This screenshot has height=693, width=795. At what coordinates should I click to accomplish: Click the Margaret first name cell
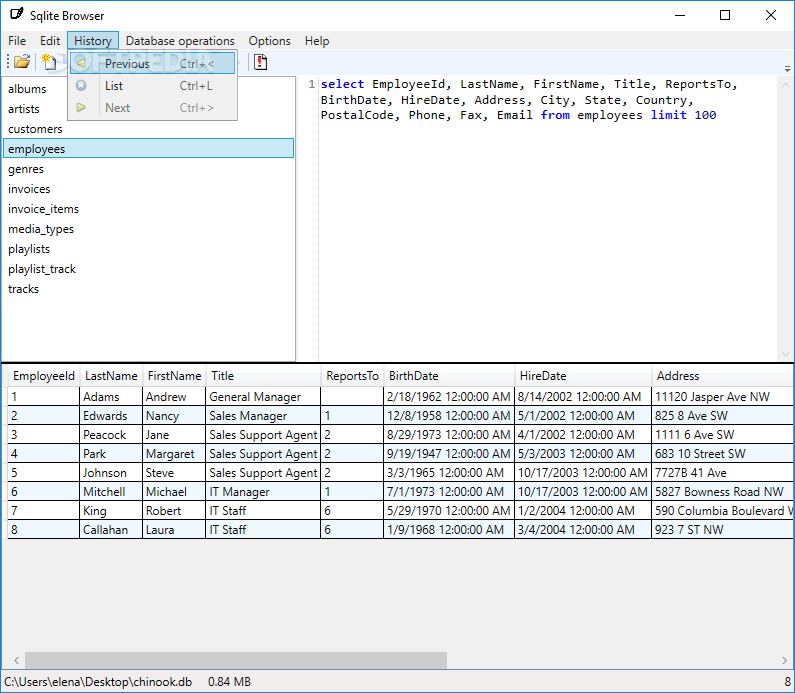(x=174, y=454)
